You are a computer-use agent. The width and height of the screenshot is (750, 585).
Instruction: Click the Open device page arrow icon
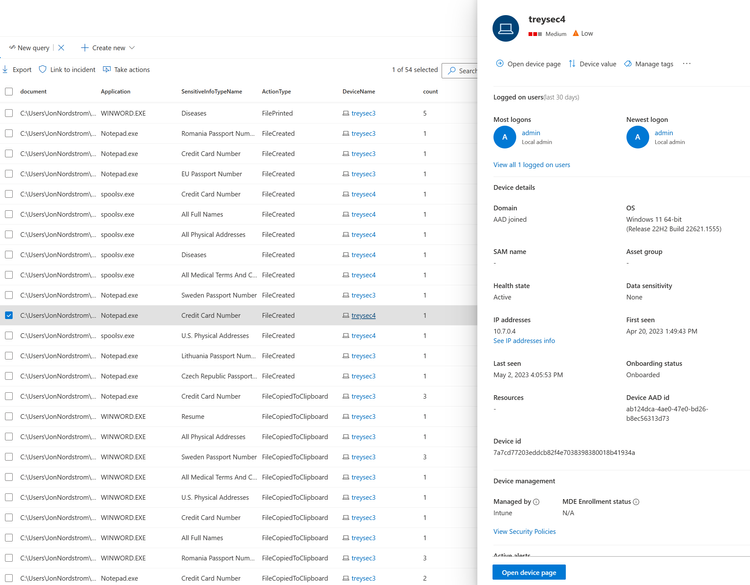(x=500, y=64)
